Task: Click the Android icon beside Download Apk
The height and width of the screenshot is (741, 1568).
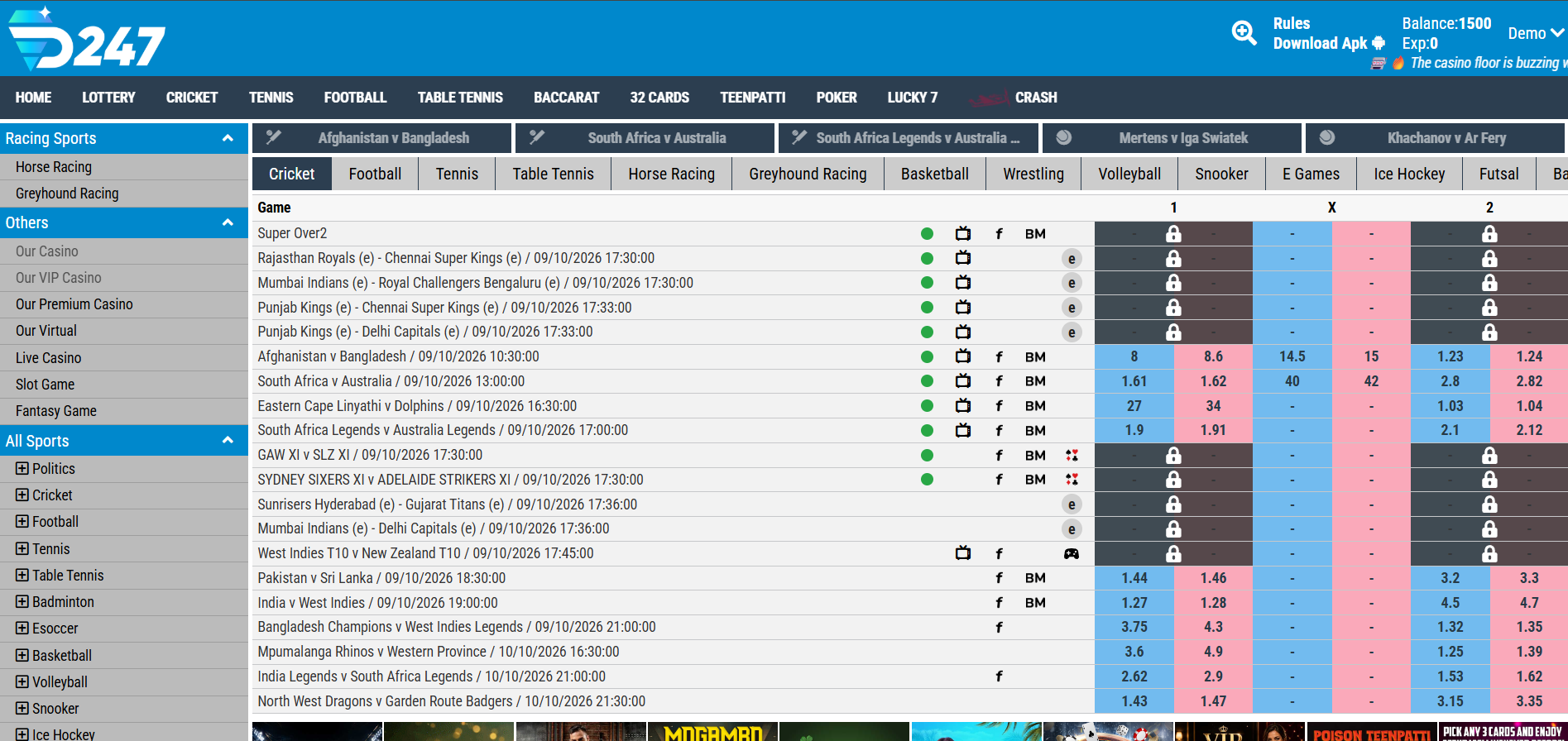Action: click(1379, 43)
